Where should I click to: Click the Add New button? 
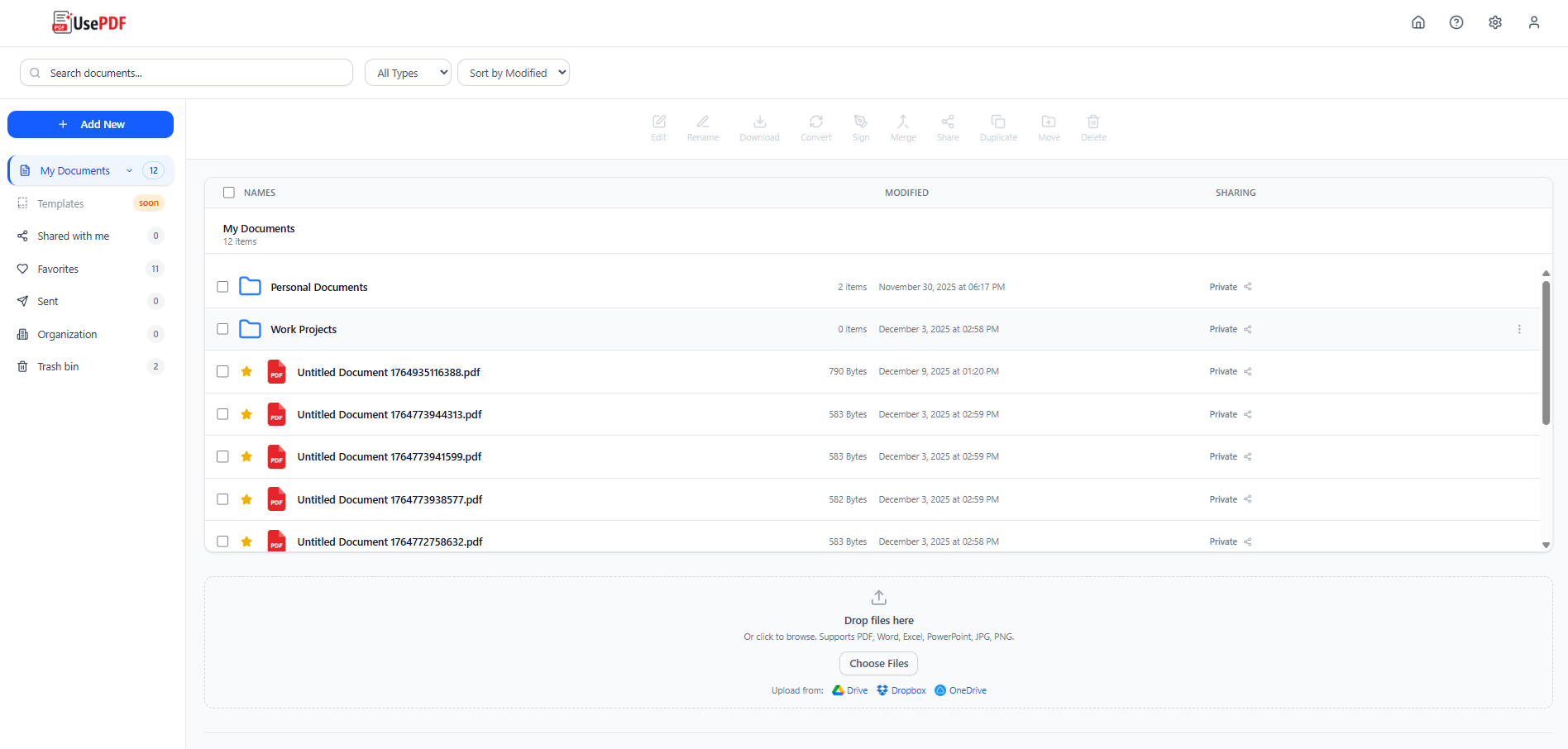click(x=90, y=124)
